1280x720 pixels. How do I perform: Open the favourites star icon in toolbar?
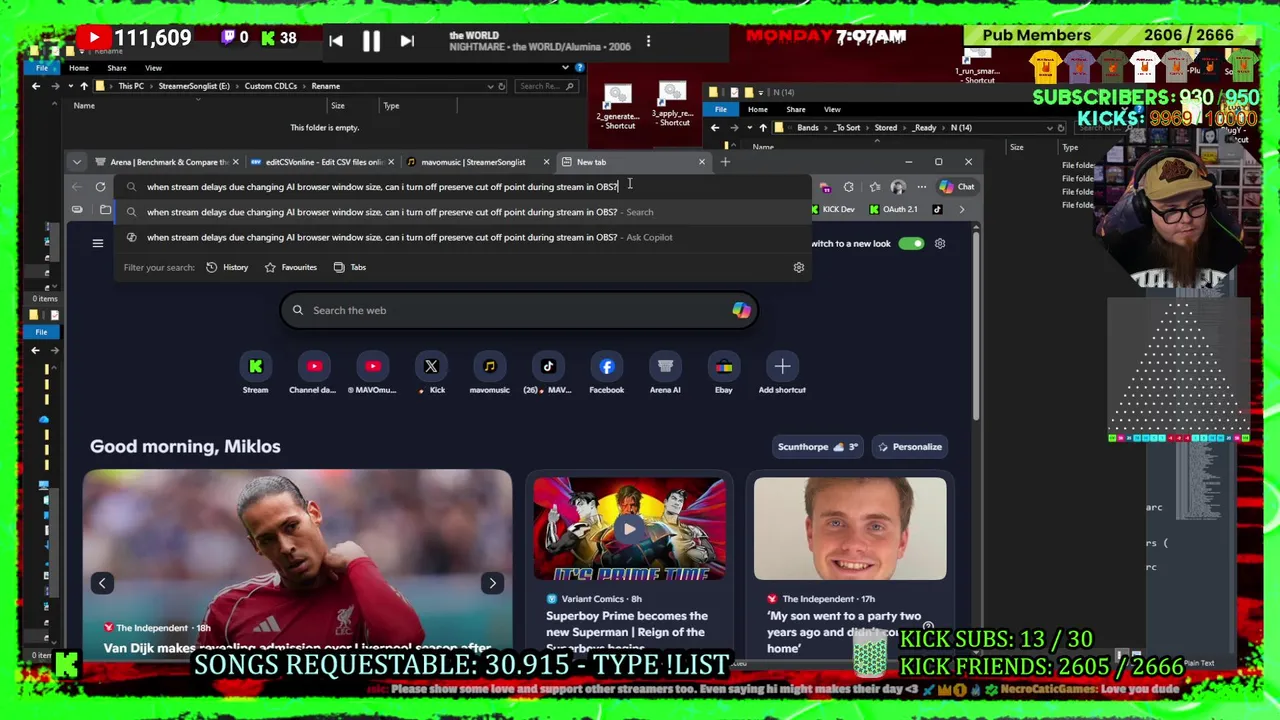coord(875,187)
